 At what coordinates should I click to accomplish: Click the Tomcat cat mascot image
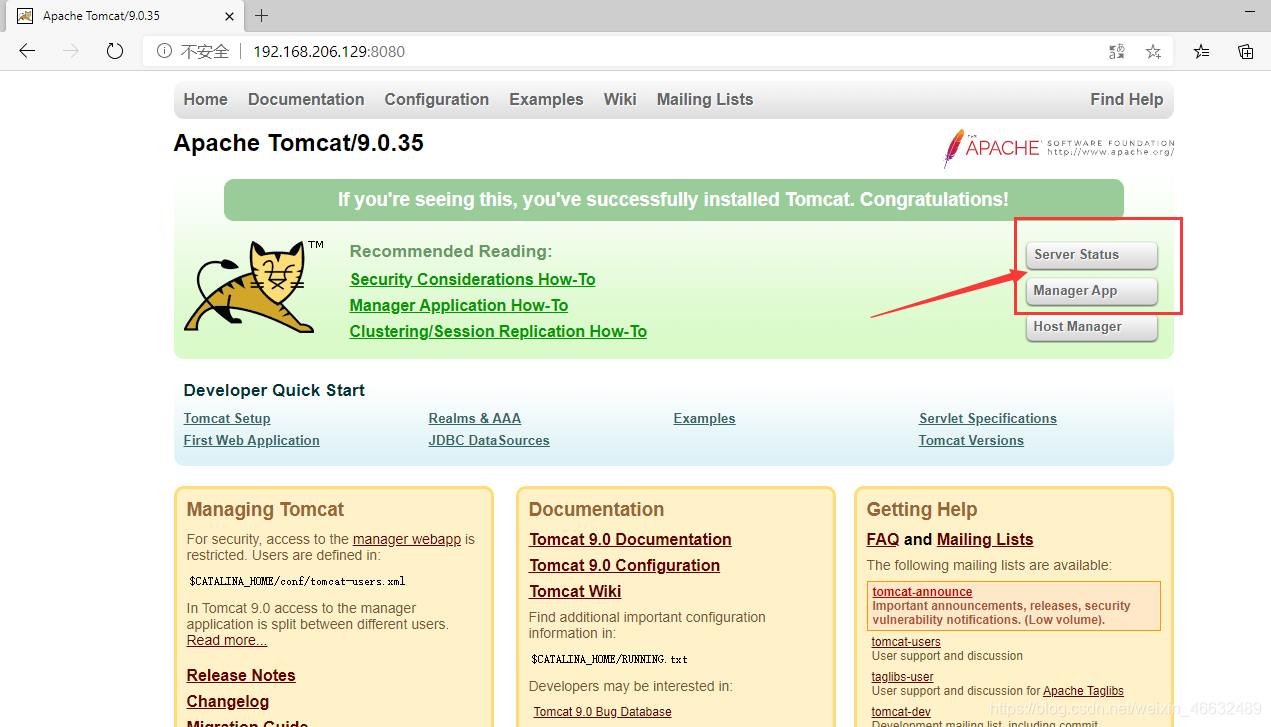tap(255, 286)
